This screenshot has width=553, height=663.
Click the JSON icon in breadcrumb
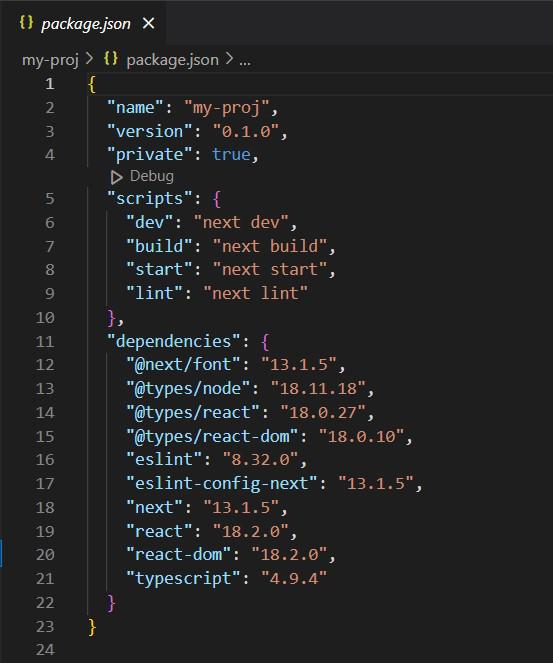click(x=111, y=58)
